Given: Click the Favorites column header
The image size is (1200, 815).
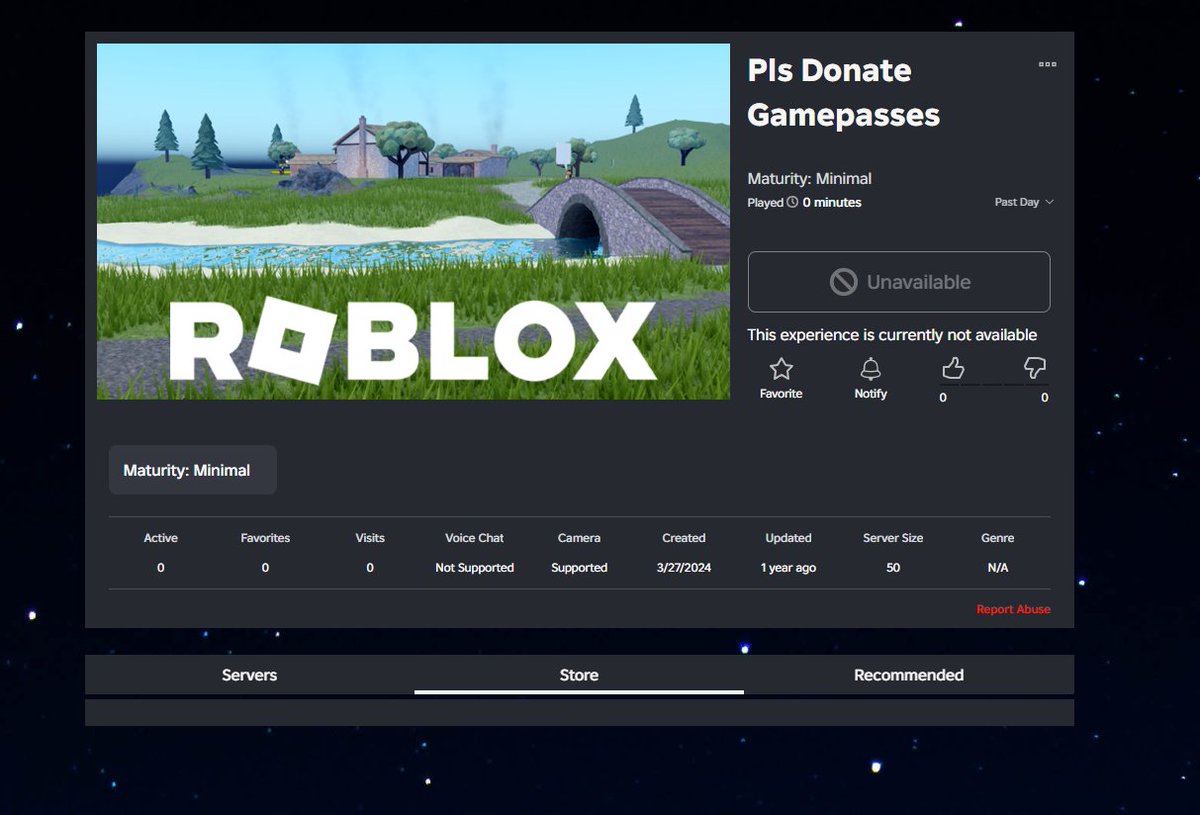Looking at the screenshot, I should click(x=265, y=538).
